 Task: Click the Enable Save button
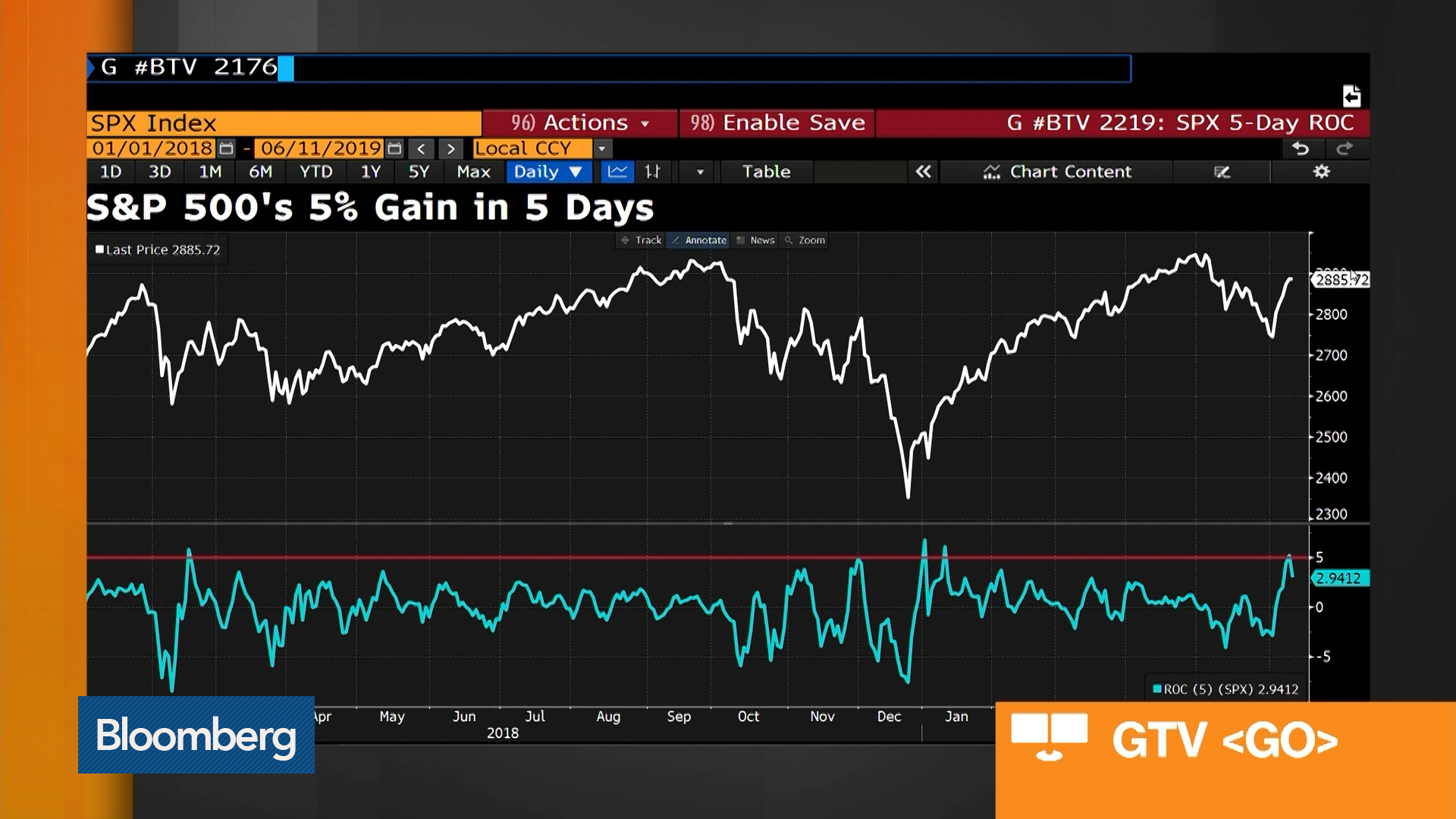click(x=777, y=123)
